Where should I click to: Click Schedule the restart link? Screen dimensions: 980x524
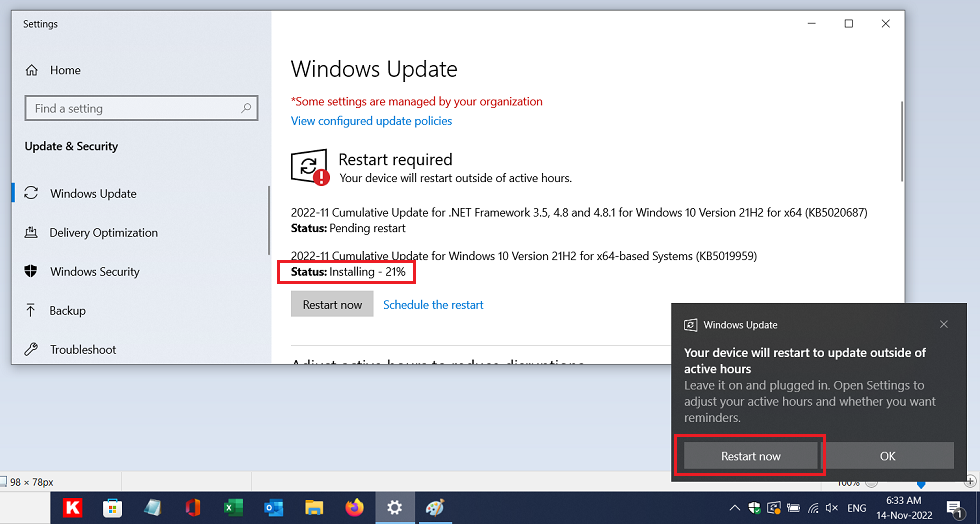click(433, 305)
